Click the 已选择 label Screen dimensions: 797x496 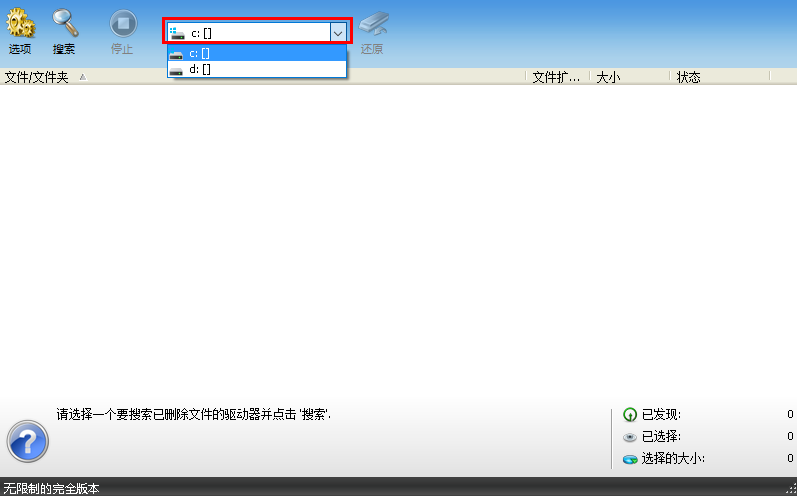coord(661,437)
